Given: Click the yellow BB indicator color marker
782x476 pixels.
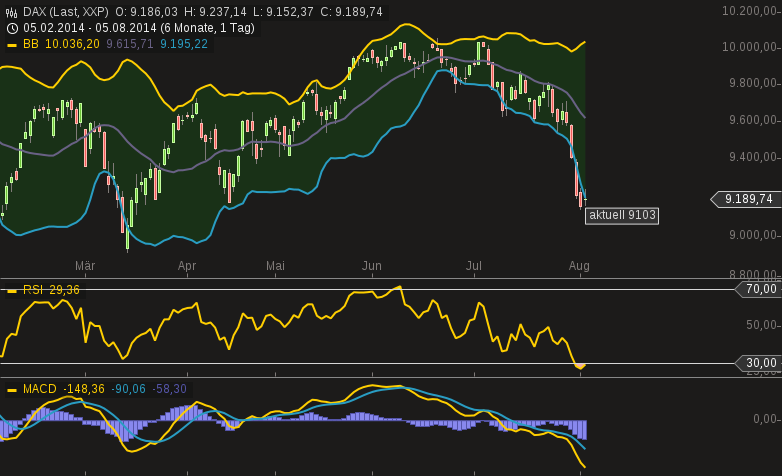Looking at the screenshot, I should point(11,45).
